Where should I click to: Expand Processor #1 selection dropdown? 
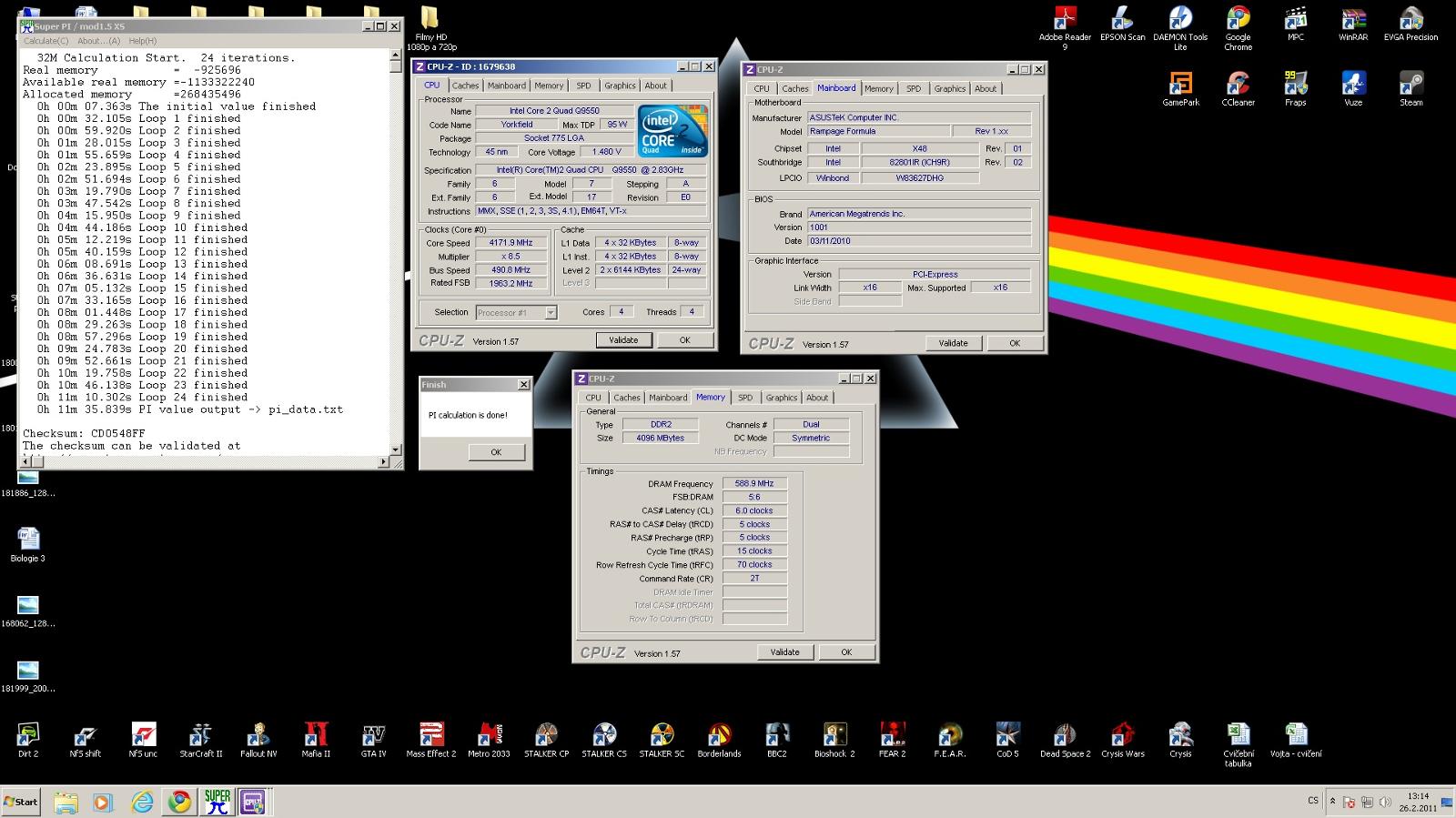[x=551, y=313]
